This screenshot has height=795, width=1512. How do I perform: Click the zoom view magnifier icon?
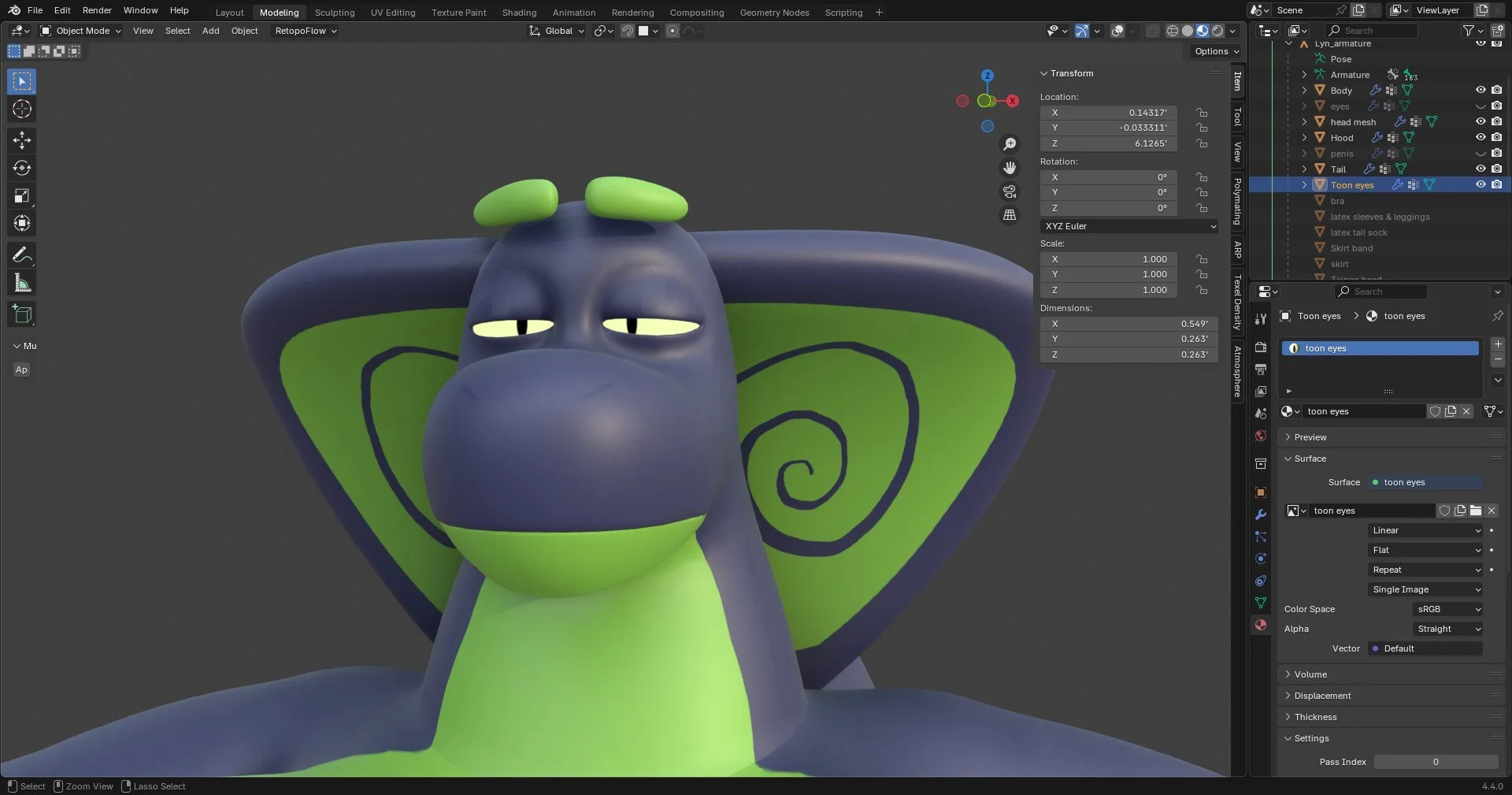(1010, 144)
